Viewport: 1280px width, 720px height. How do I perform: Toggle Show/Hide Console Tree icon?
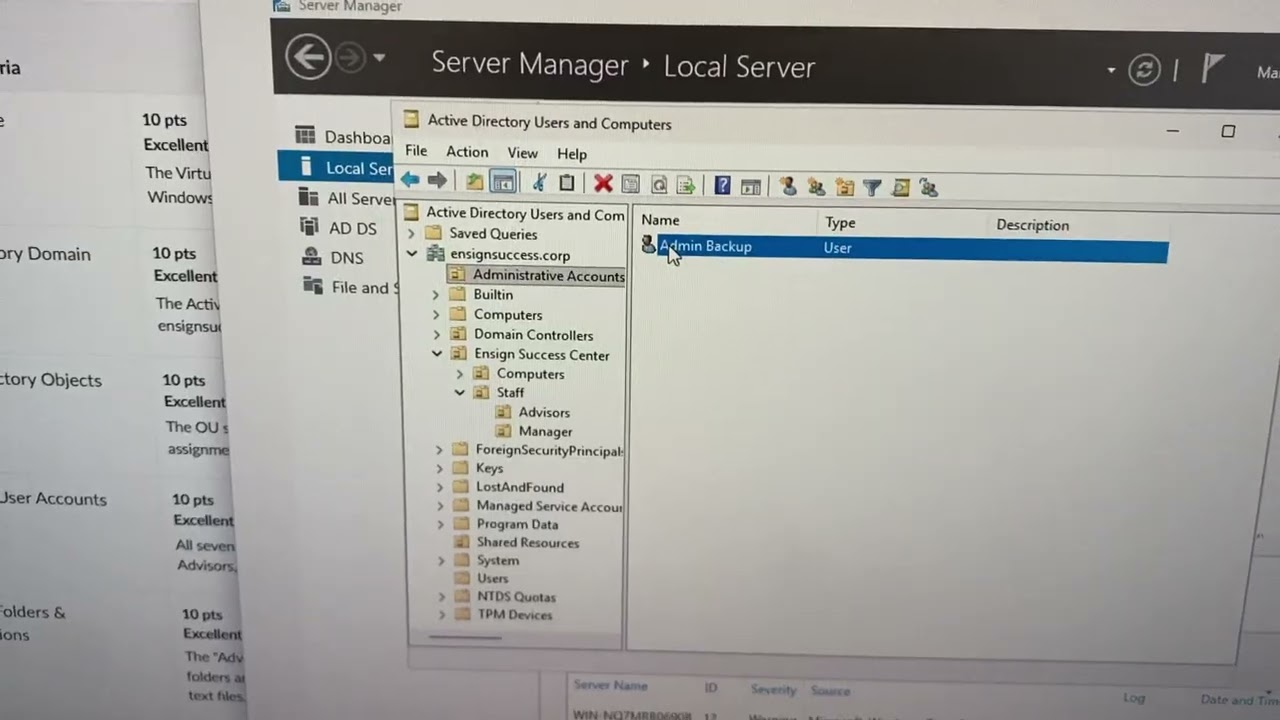(x=503, y=182)
